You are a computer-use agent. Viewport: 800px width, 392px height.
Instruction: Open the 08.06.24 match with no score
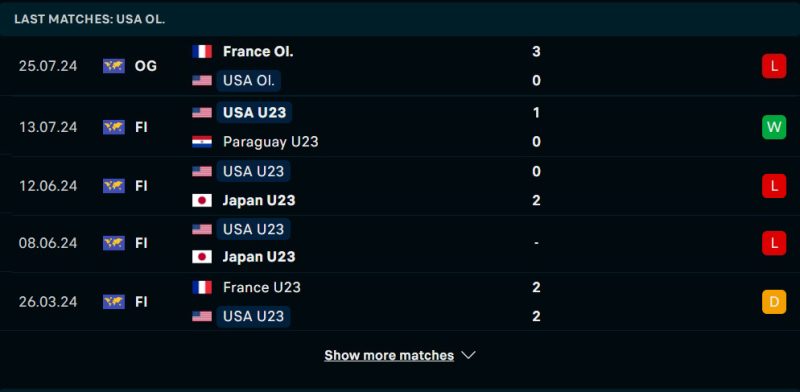(x=400, y=243)
